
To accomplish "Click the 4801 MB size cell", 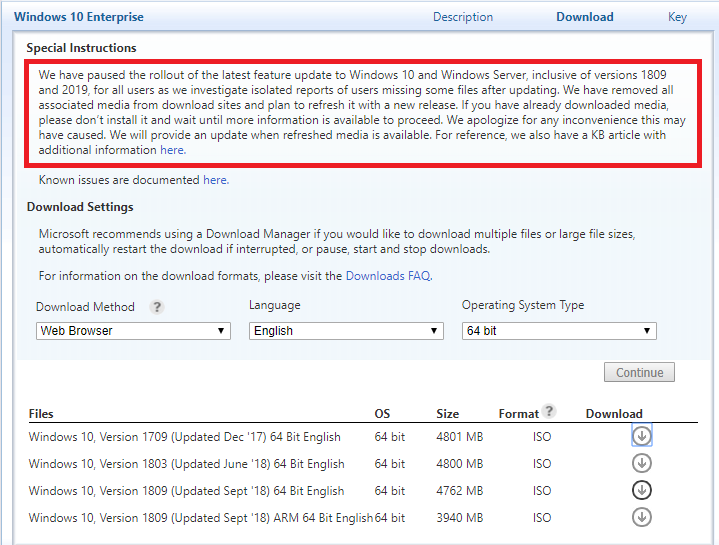I will pos(459,437).
